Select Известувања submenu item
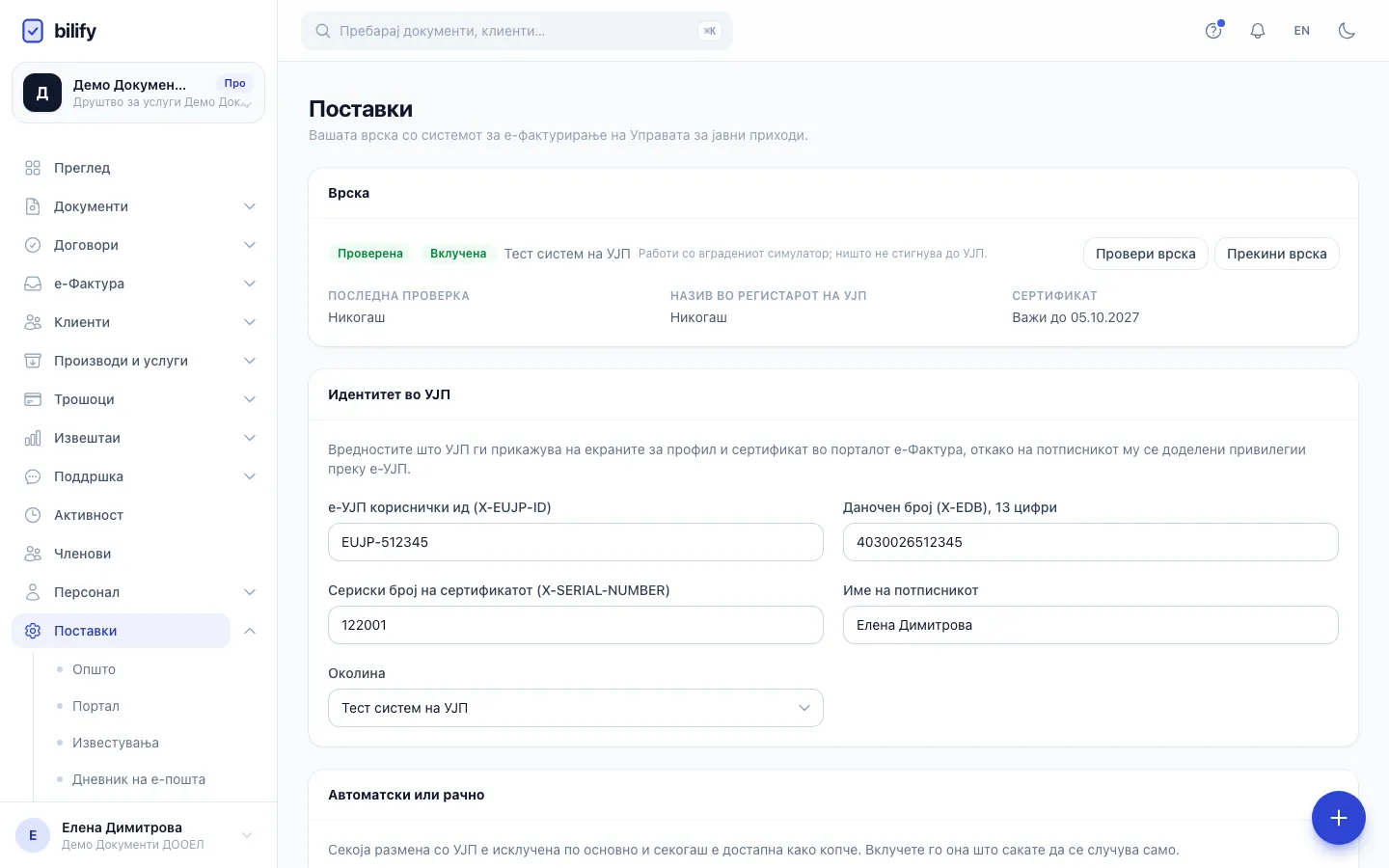 tap(116, 743)
